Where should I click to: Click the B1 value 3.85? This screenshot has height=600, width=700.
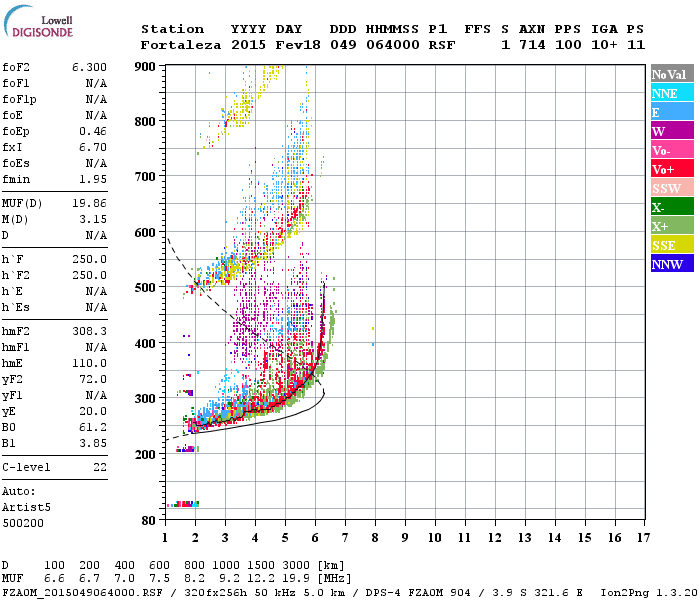tap(93, 443)
